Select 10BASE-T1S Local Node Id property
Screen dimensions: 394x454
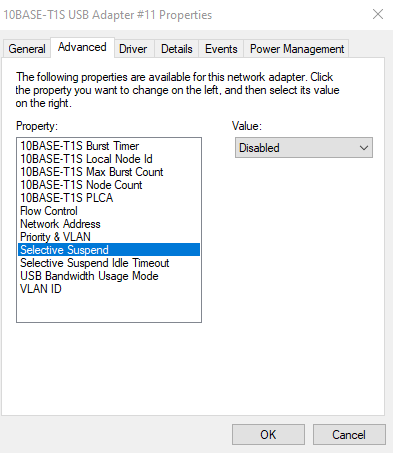(109, 159)
